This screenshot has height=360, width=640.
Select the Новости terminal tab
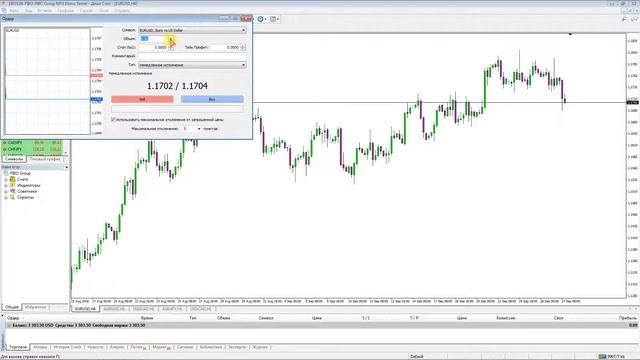click(x=96, y=347)
